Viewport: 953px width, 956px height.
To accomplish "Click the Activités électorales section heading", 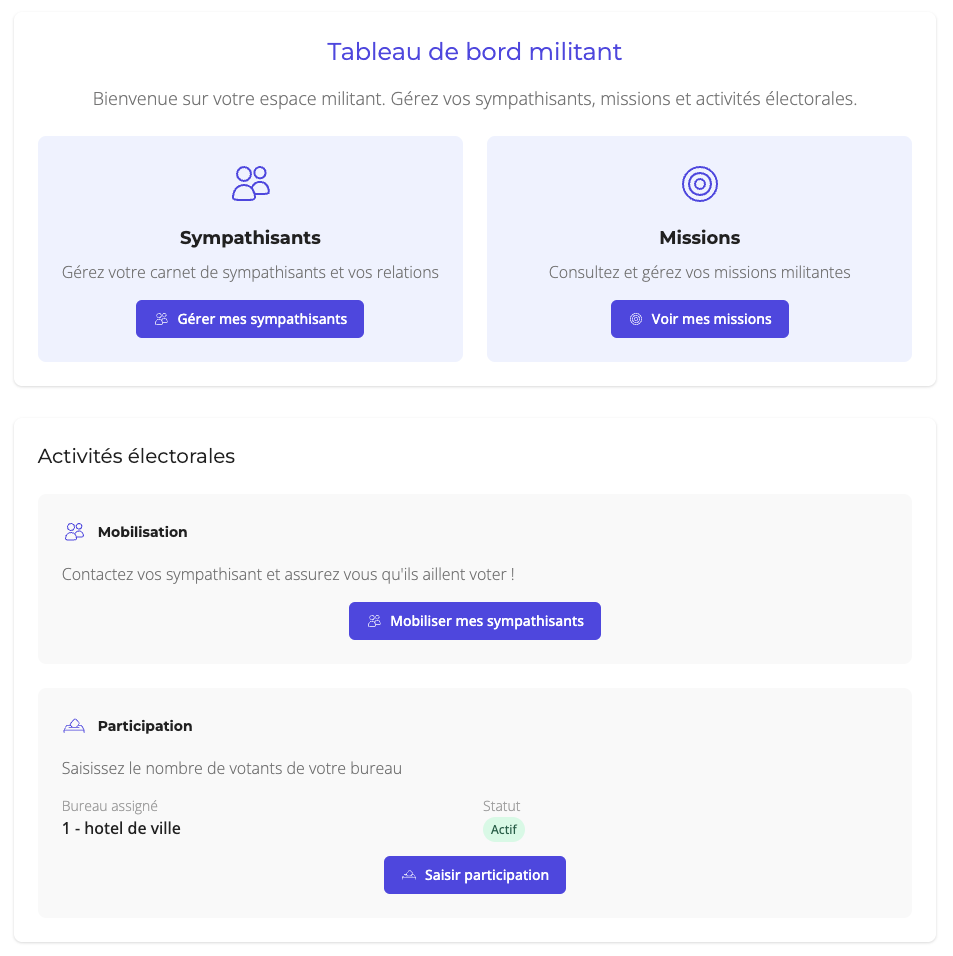I will (136, 456).
